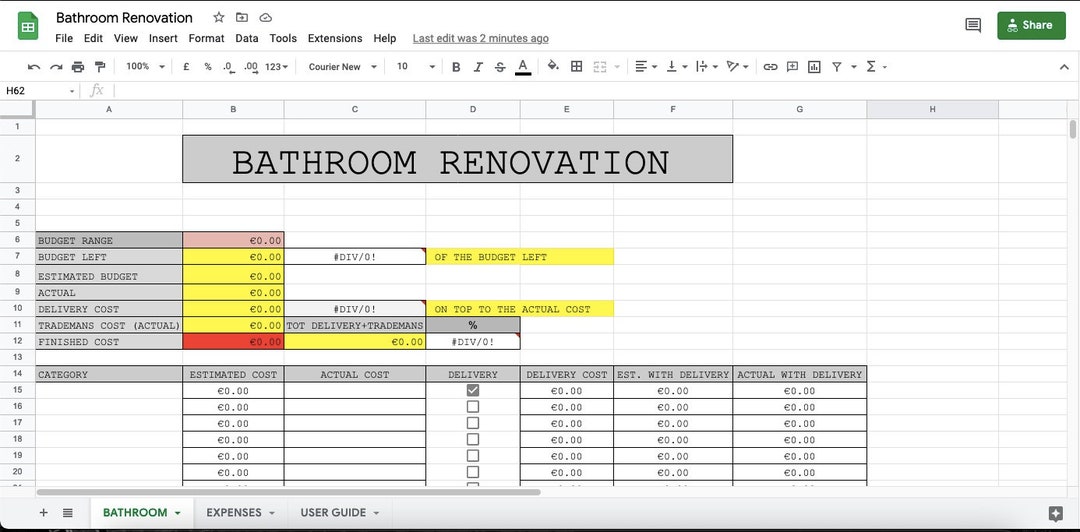Open the text wrapping dropdown
The image size is (1080, 532).
tap(707, 67)
